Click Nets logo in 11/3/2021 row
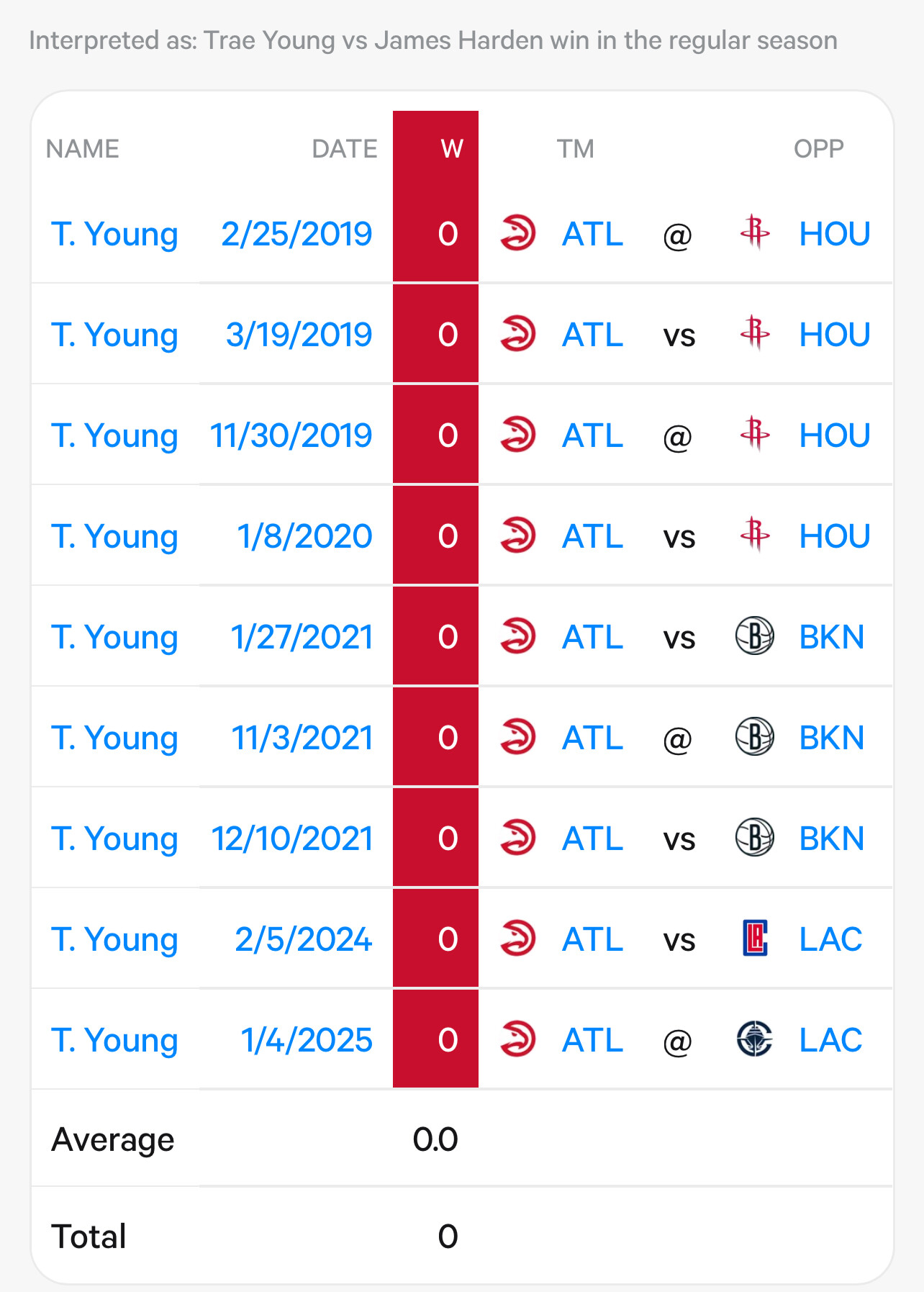 pyautogui.click(x=755, y=737)
